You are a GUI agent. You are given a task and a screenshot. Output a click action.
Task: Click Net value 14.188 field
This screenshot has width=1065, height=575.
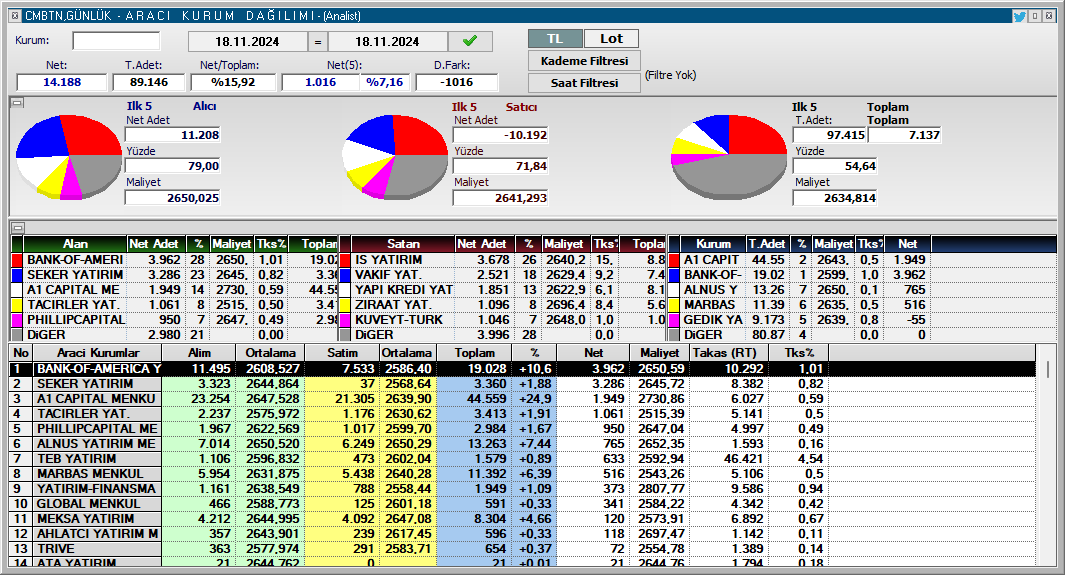coord(62,82)
